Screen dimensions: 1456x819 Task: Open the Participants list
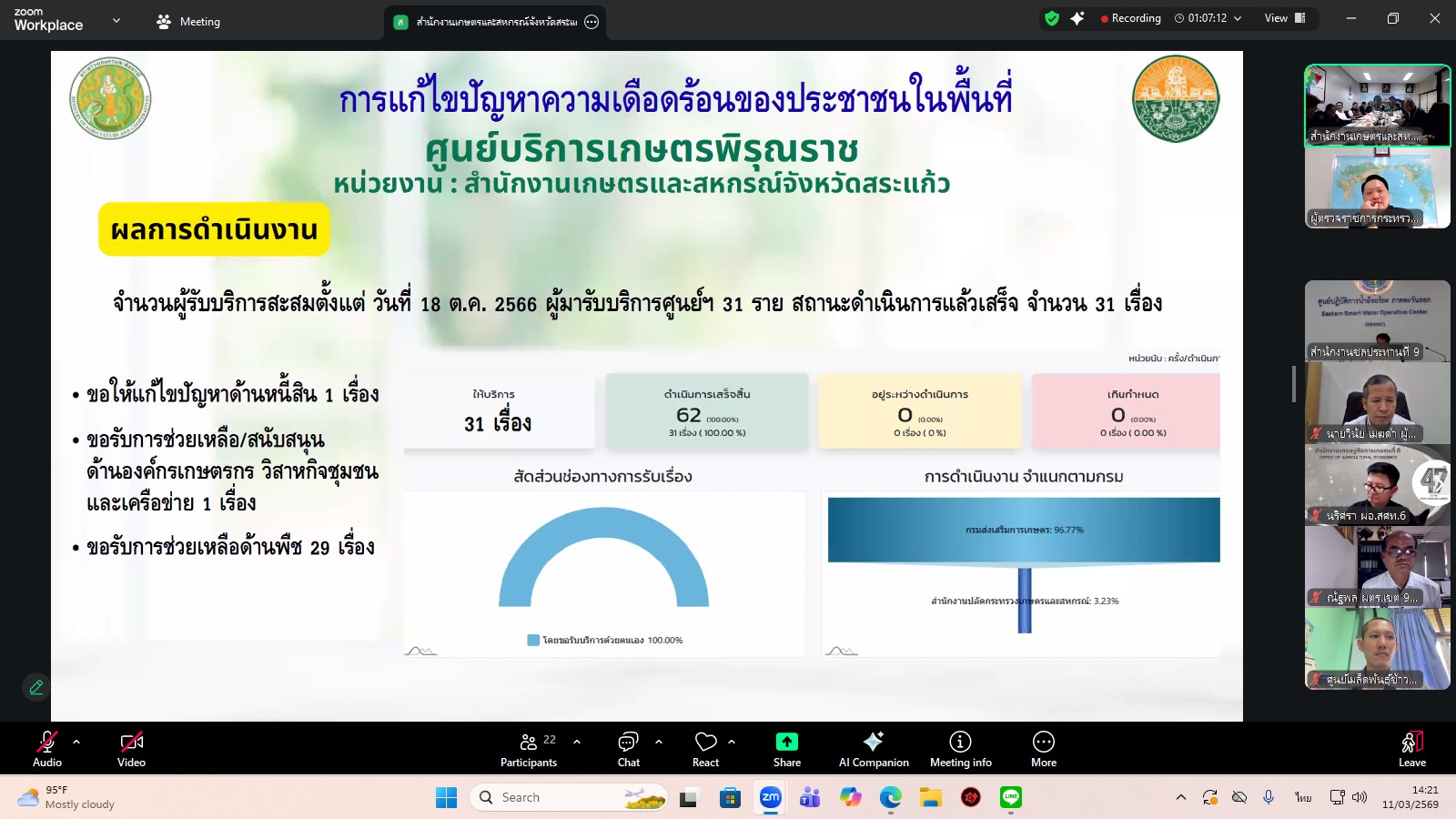point(529,748)
